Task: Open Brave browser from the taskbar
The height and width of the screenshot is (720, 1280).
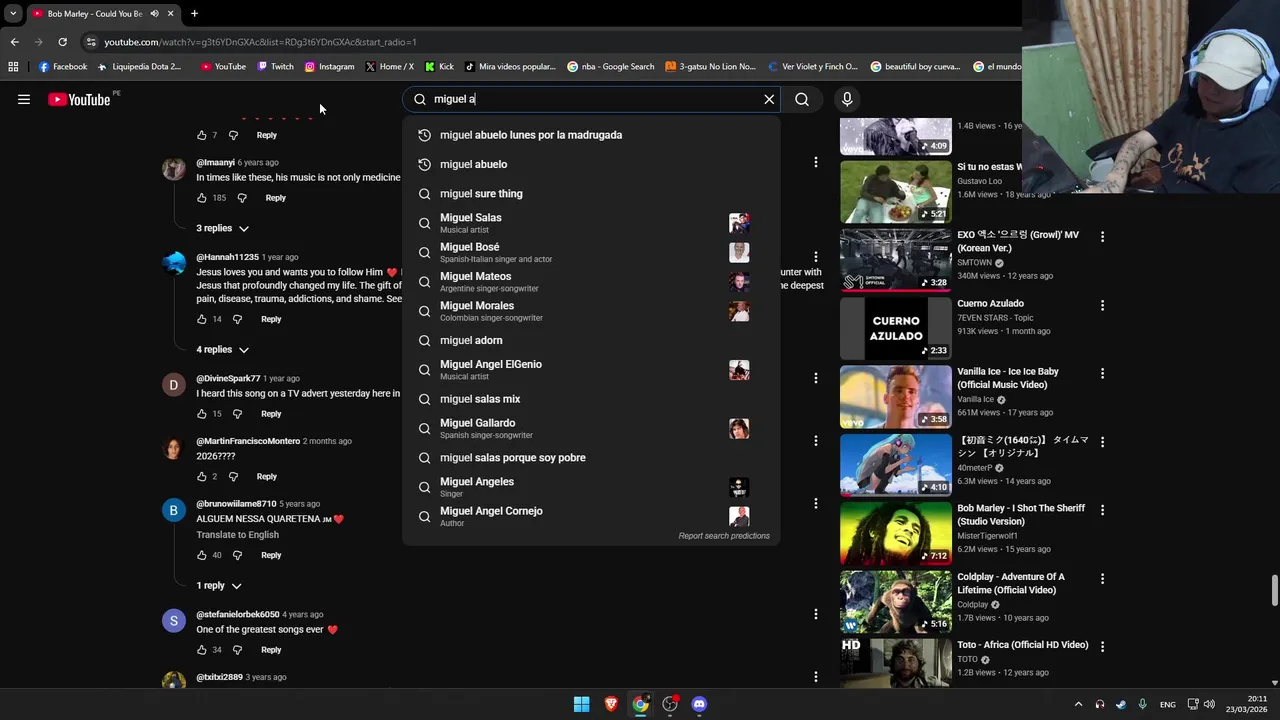Action: pos(611,704)
